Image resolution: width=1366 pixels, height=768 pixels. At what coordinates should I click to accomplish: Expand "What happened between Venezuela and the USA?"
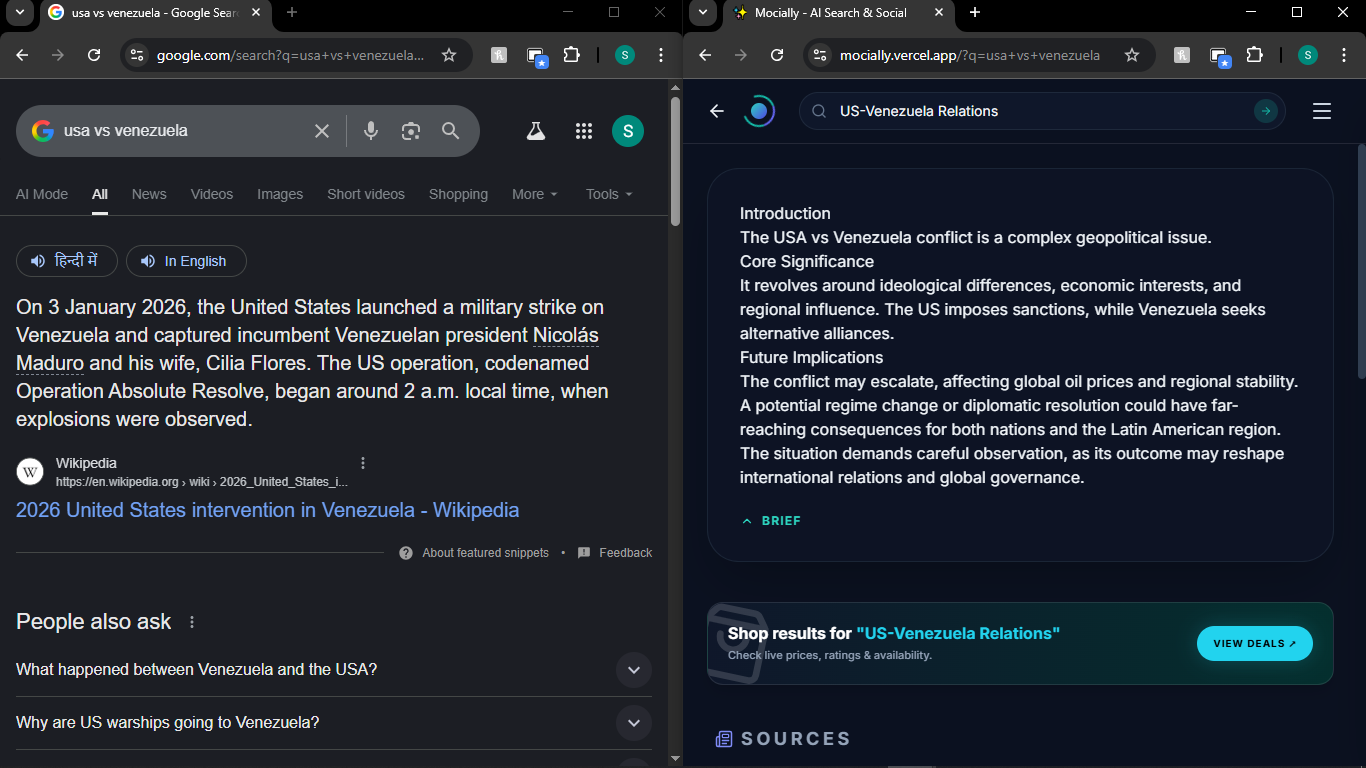pos(633,670)
